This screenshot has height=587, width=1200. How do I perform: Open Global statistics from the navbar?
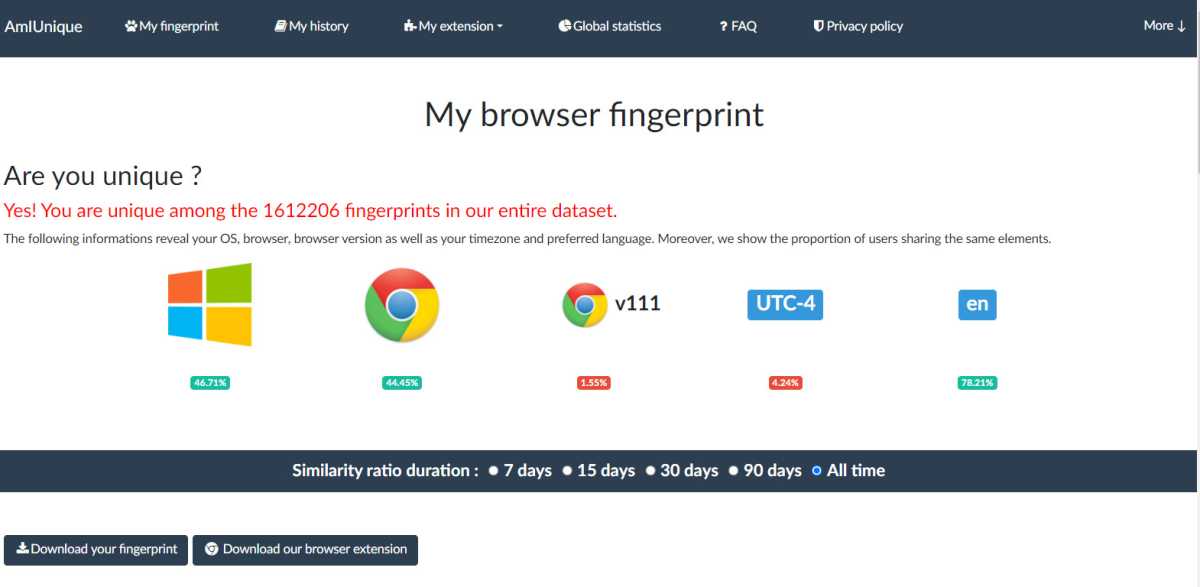pos(610,26)
